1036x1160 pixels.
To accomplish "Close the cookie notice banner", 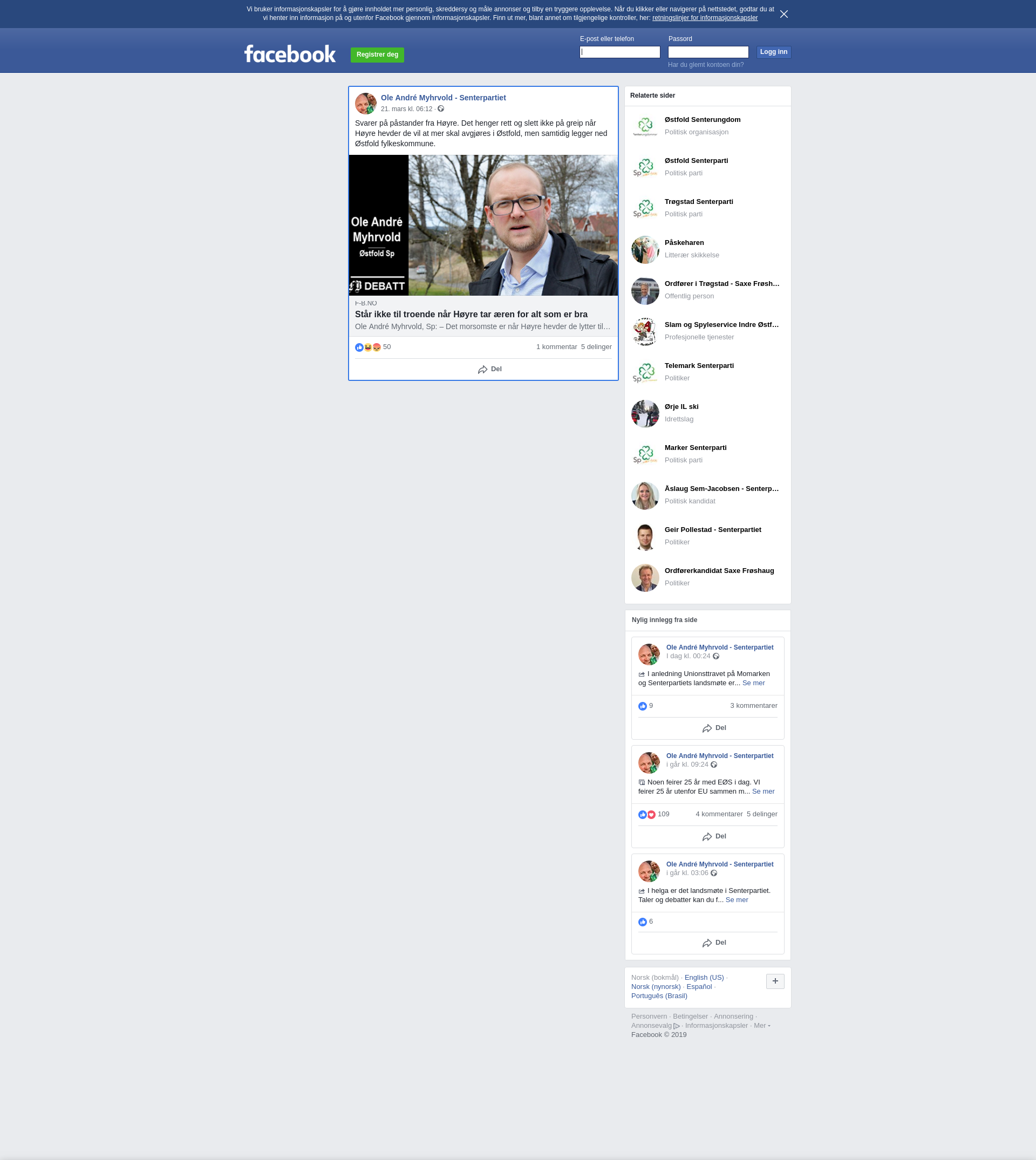I will 784,14.
